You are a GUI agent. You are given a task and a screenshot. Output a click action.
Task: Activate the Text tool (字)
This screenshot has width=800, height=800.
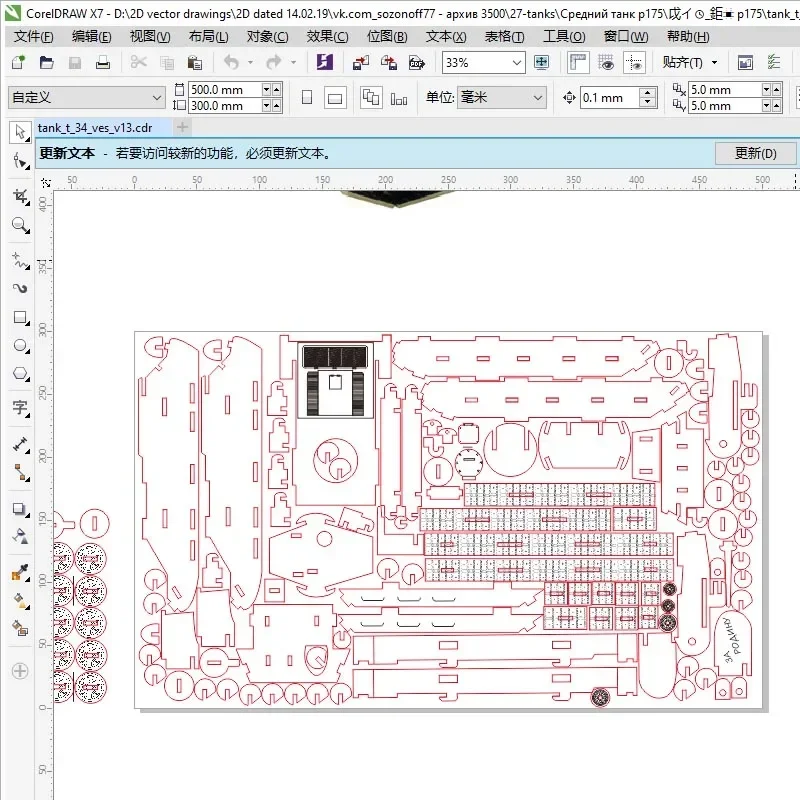[x=20, y=407]
